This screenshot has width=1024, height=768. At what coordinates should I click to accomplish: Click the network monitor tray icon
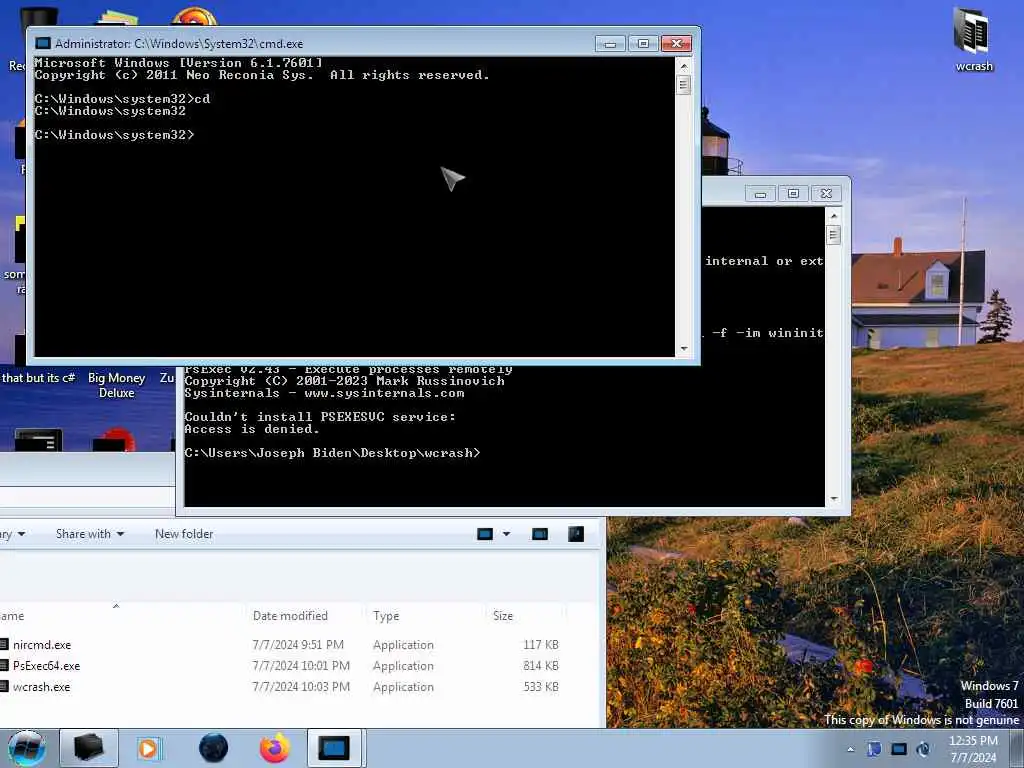pyautogui.click(x=899, y=749)
